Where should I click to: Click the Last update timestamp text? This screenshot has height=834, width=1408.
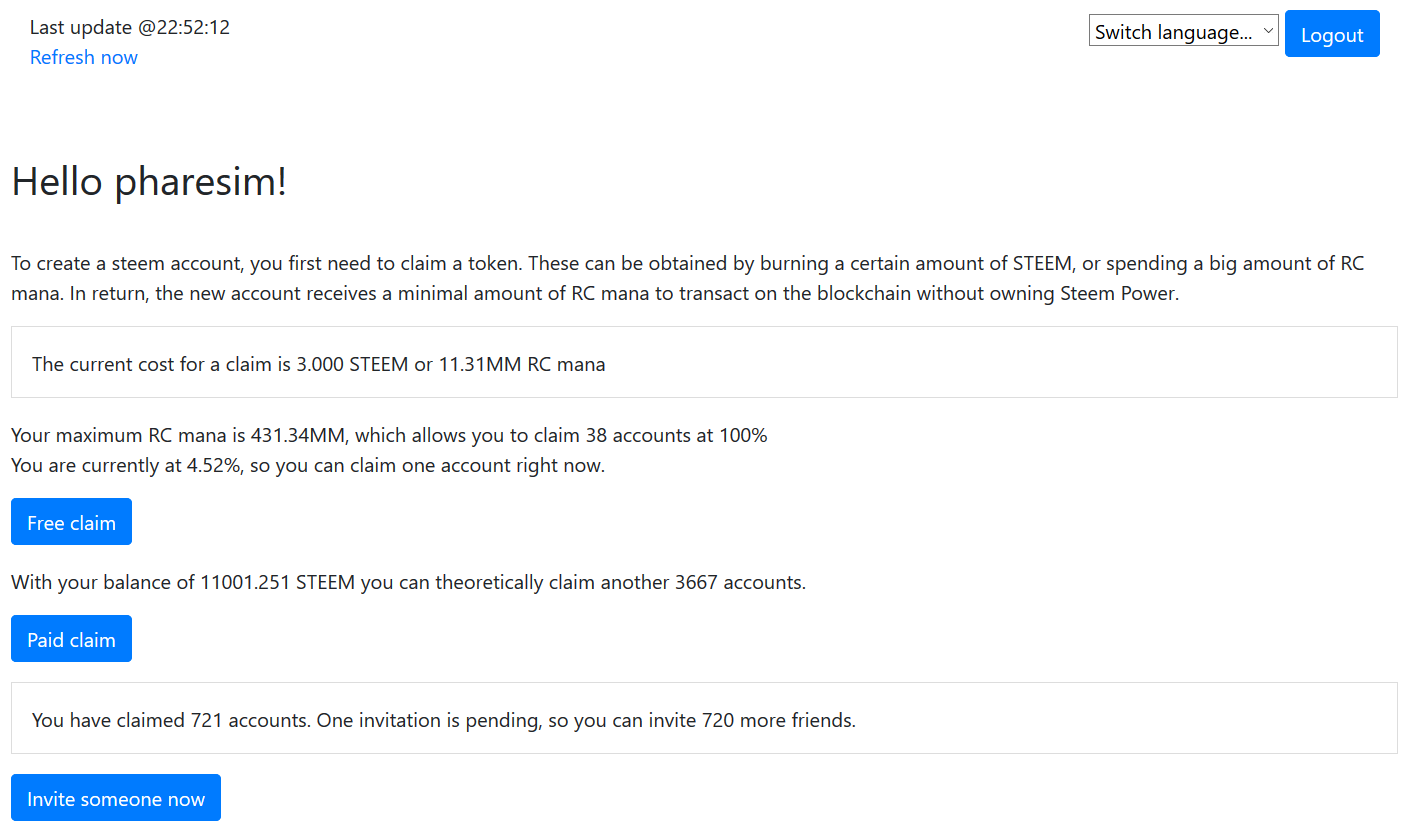(x=130, y=27)
